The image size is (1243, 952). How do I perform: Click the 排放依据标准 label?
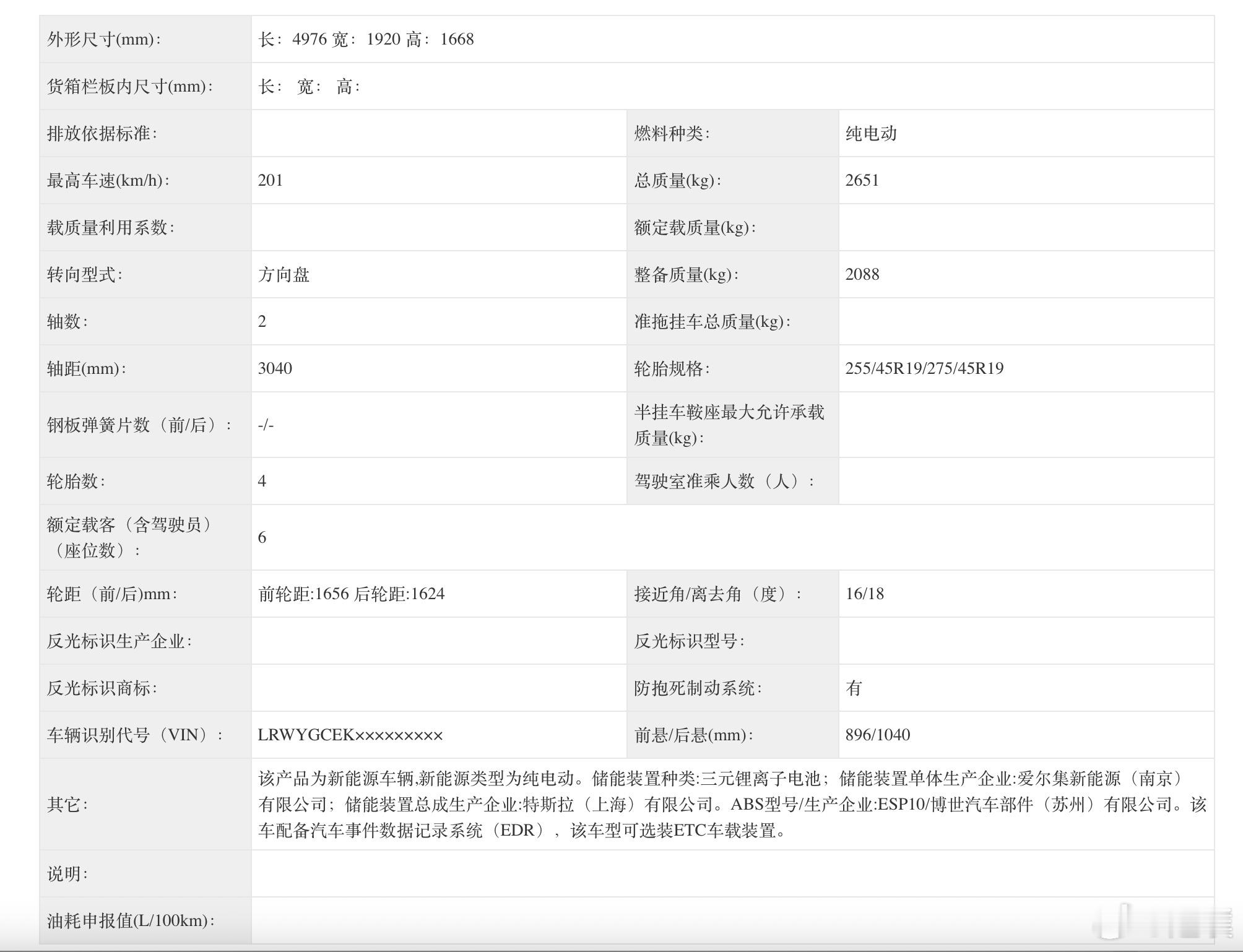102,134
